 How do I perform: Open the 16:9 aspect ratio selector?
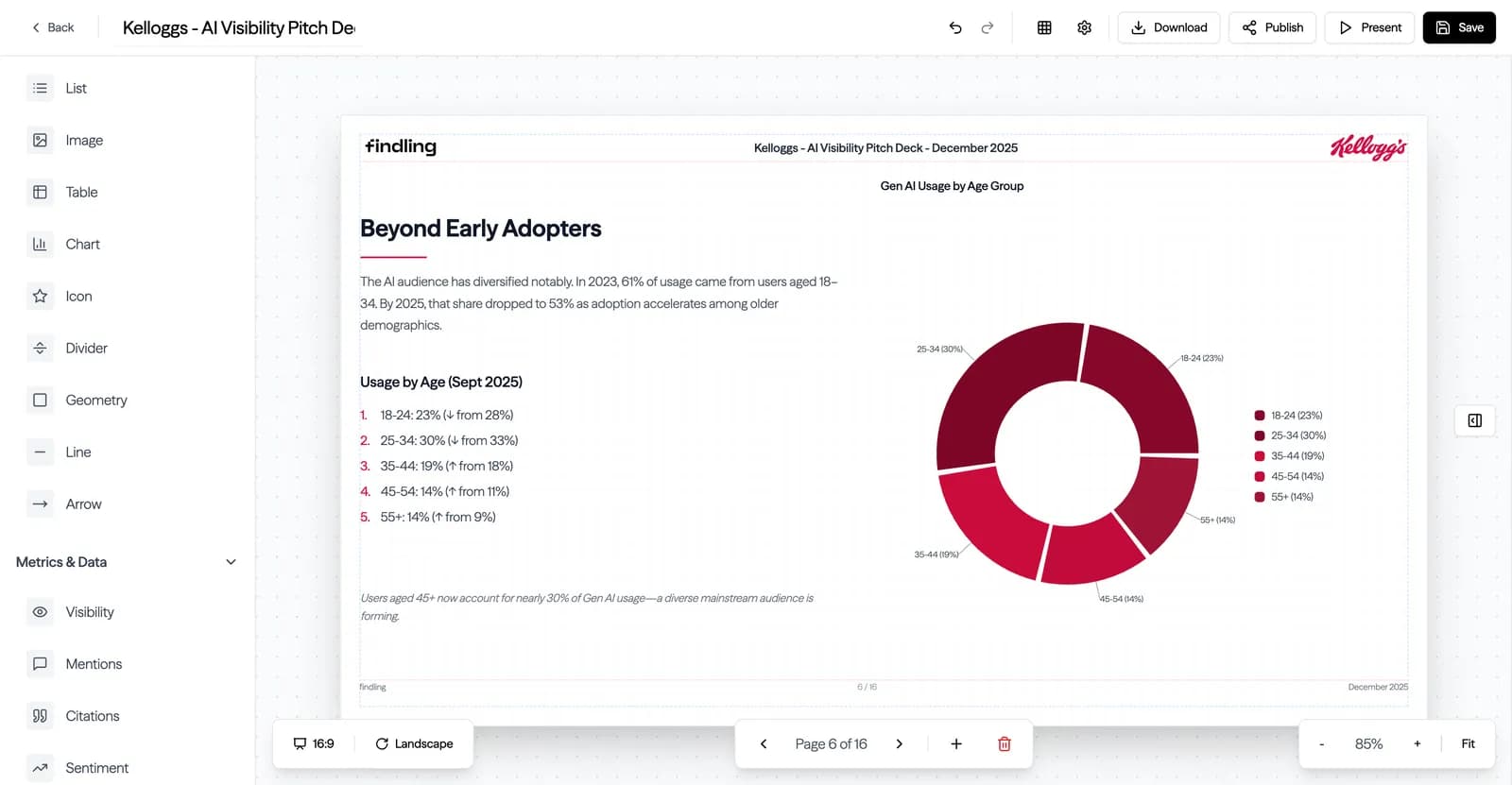314,743
